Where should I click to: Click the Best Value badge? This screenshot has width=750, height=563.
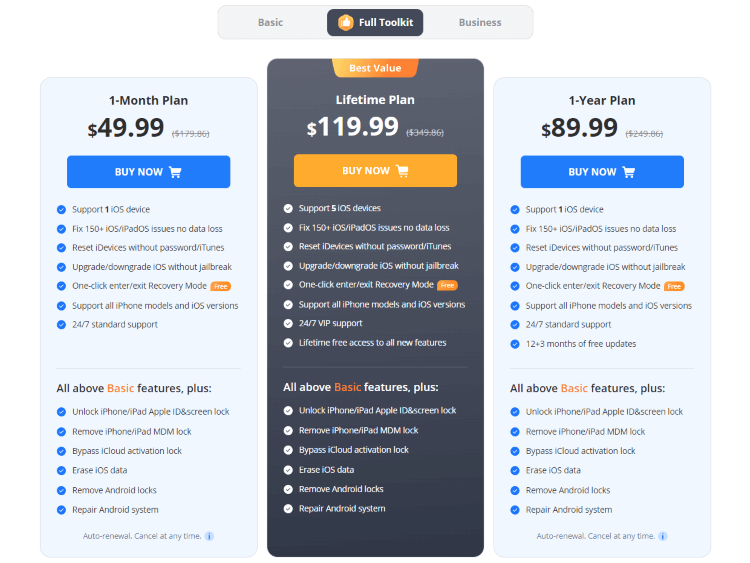tap(375, 68)
